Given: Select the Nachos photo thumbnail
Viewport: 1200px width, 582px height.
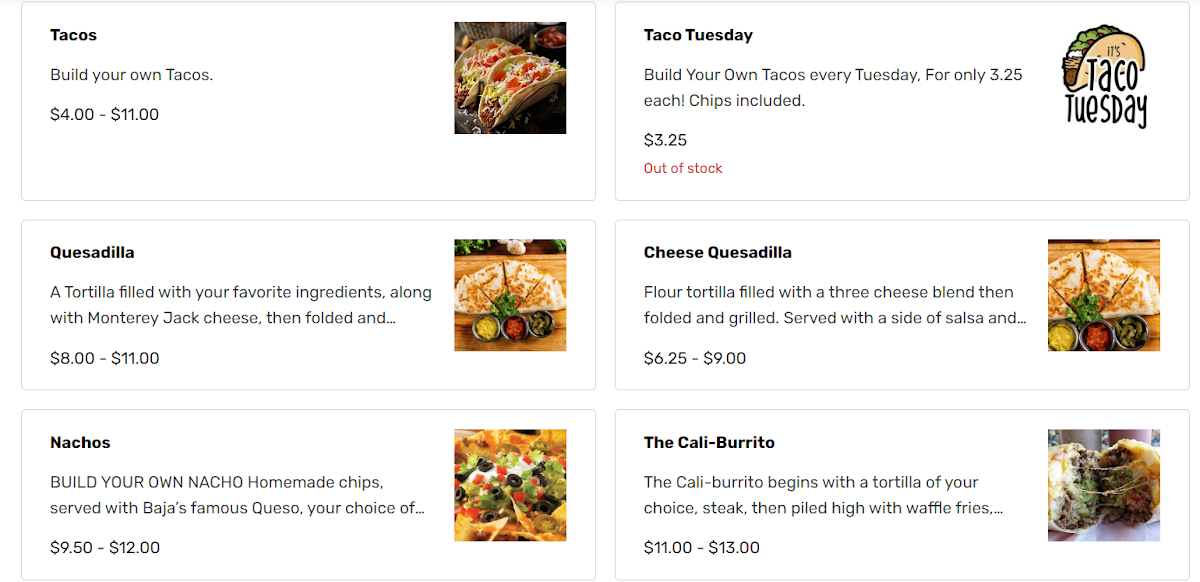Looking at the screenshot, I should 510,485.
